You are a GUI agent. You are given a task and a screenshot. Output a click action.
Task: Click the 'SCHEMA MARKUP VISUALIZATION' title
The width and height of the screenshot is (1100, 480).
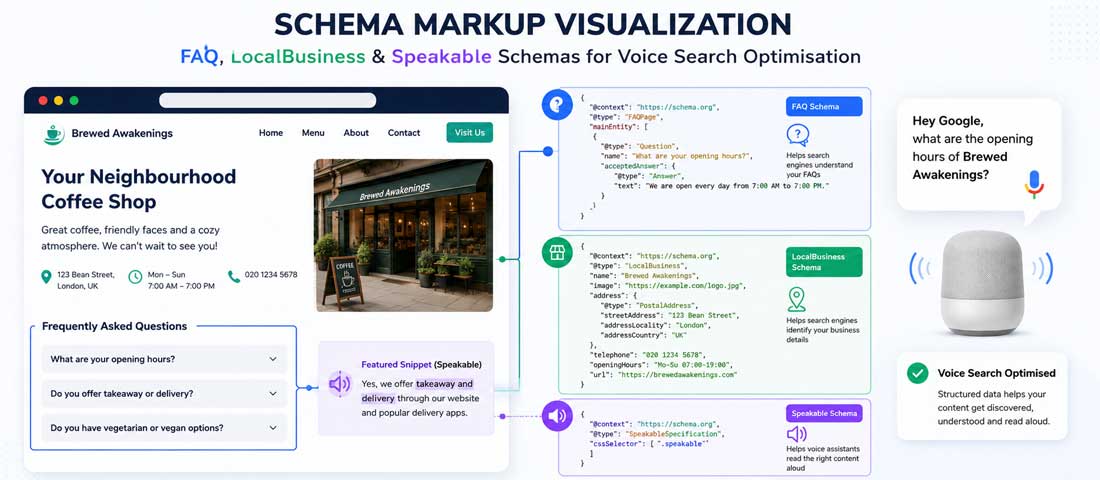click(532, 24)
